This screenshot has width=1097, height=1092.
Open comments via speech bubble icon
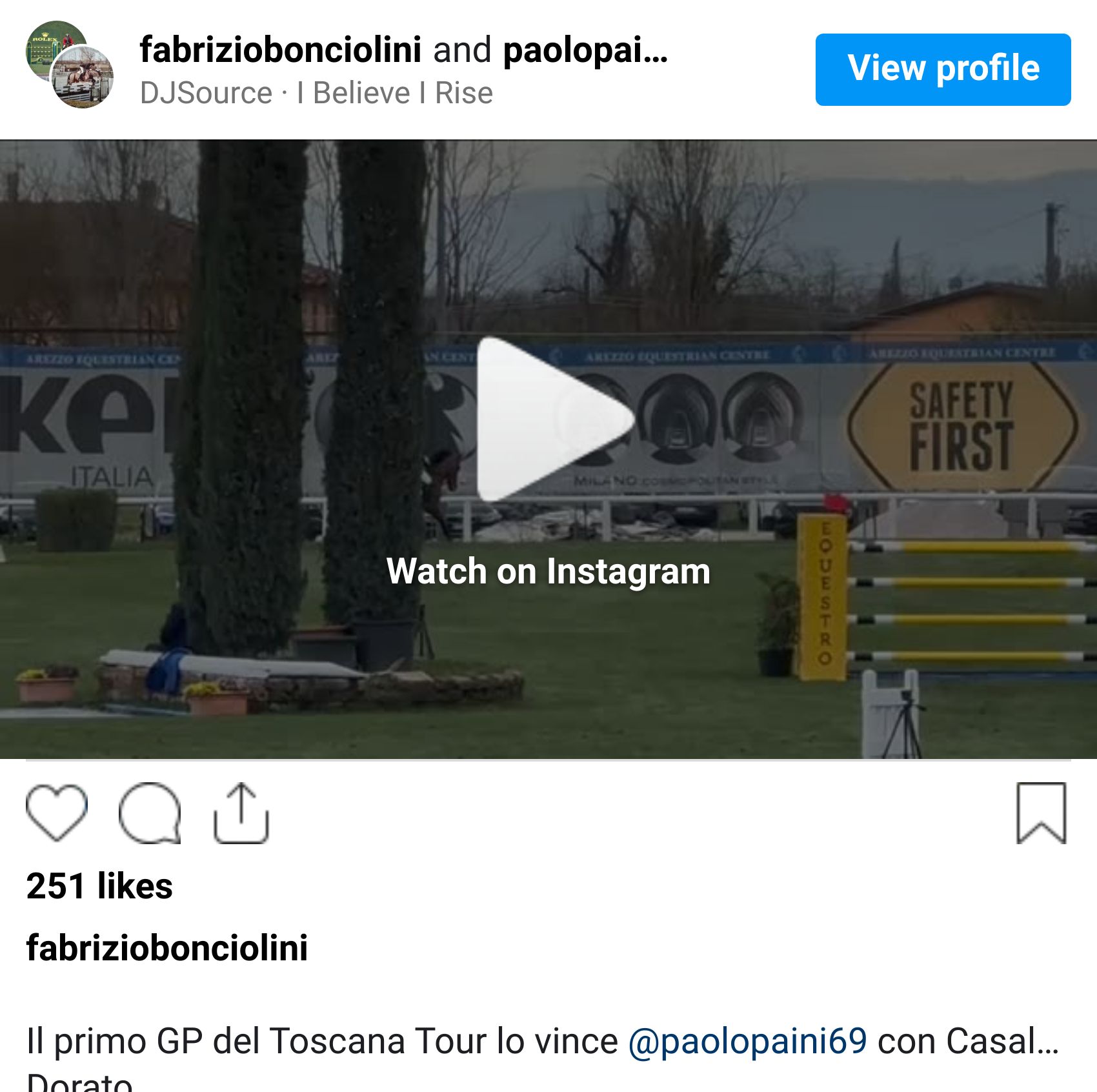[x=150, y=813]
